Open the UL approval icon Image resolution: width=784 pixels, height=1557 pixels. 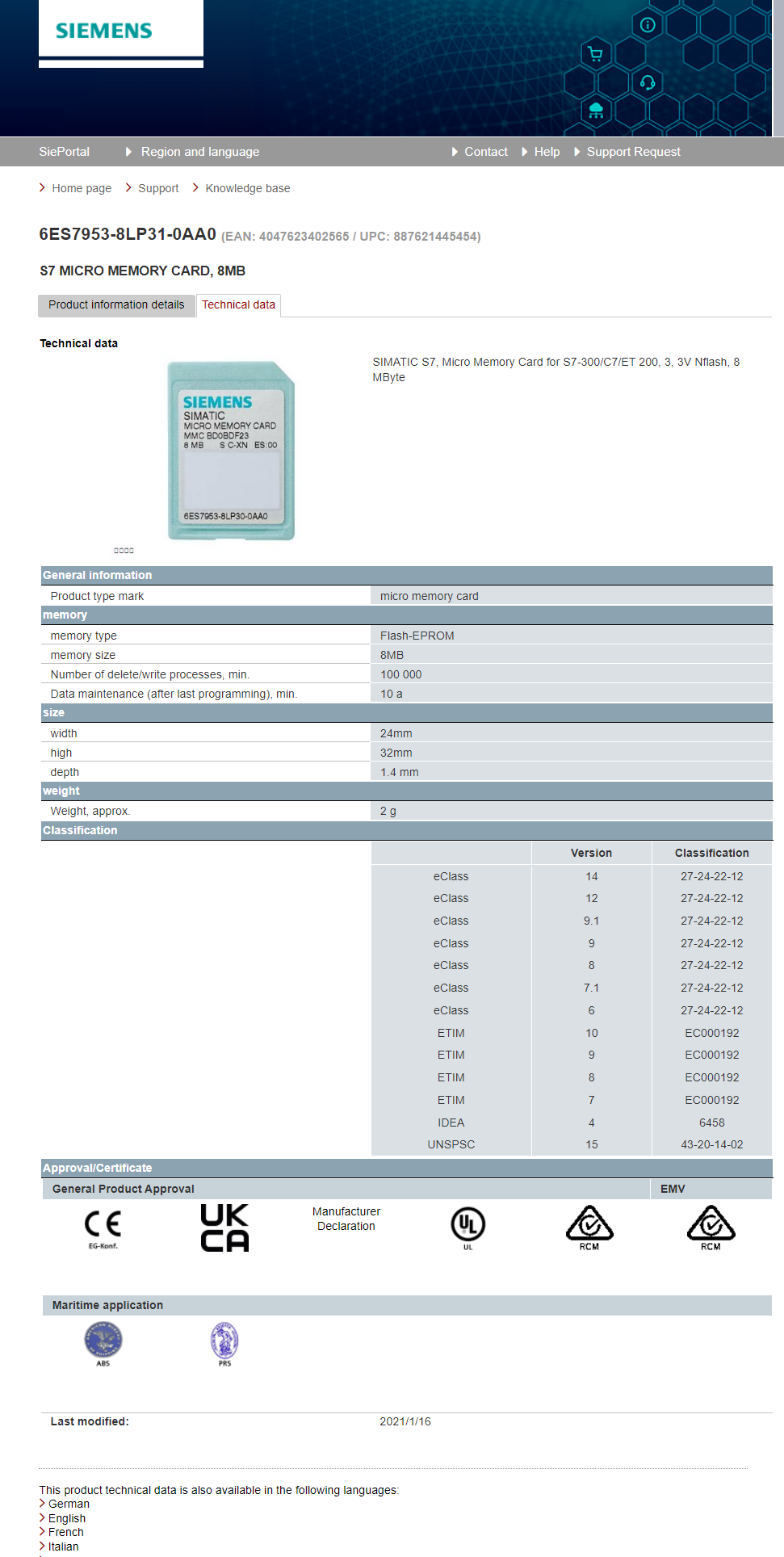point(467,1226)
